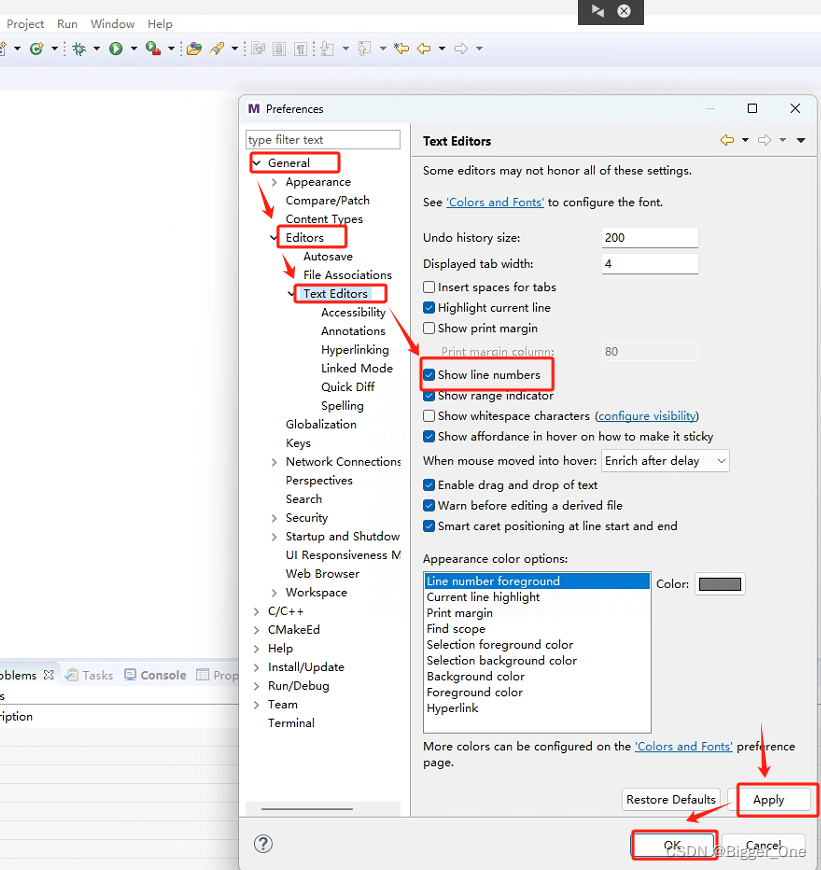Select the Profile icon in the toolbar
This screenshot has width=821, height=870.
pyautogui.click(x=152, y=47)
